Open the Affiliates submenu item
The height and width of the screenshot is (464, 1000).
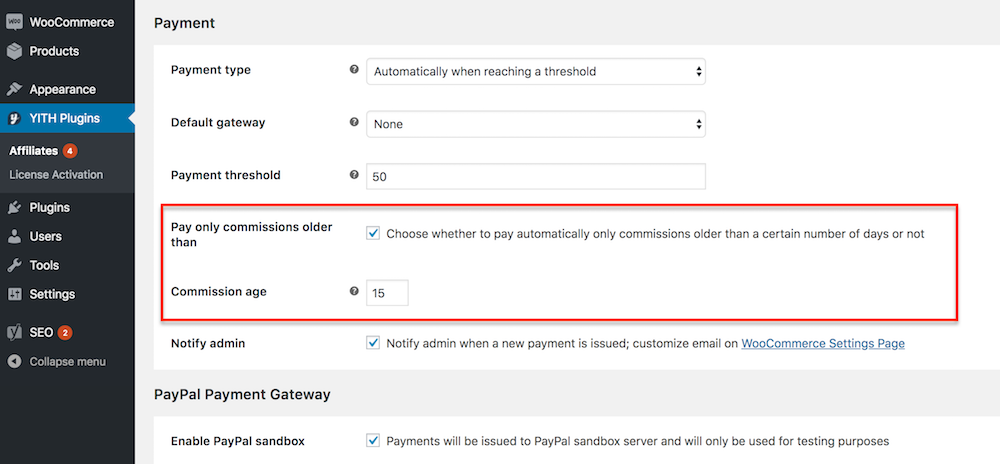tap(33, 151)
